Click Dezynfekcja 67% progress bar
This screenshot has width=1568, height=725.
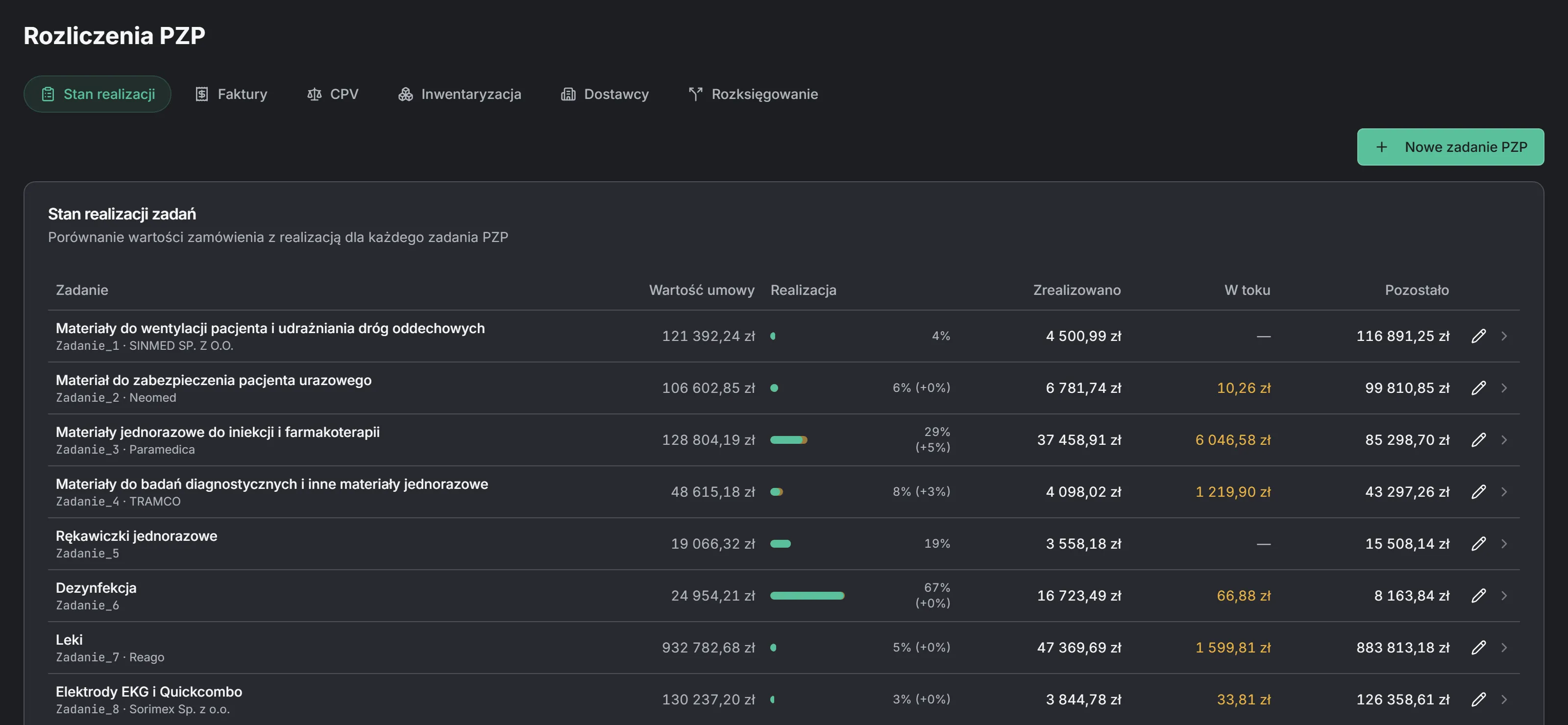pyautogui.click(x=807, y=596)
